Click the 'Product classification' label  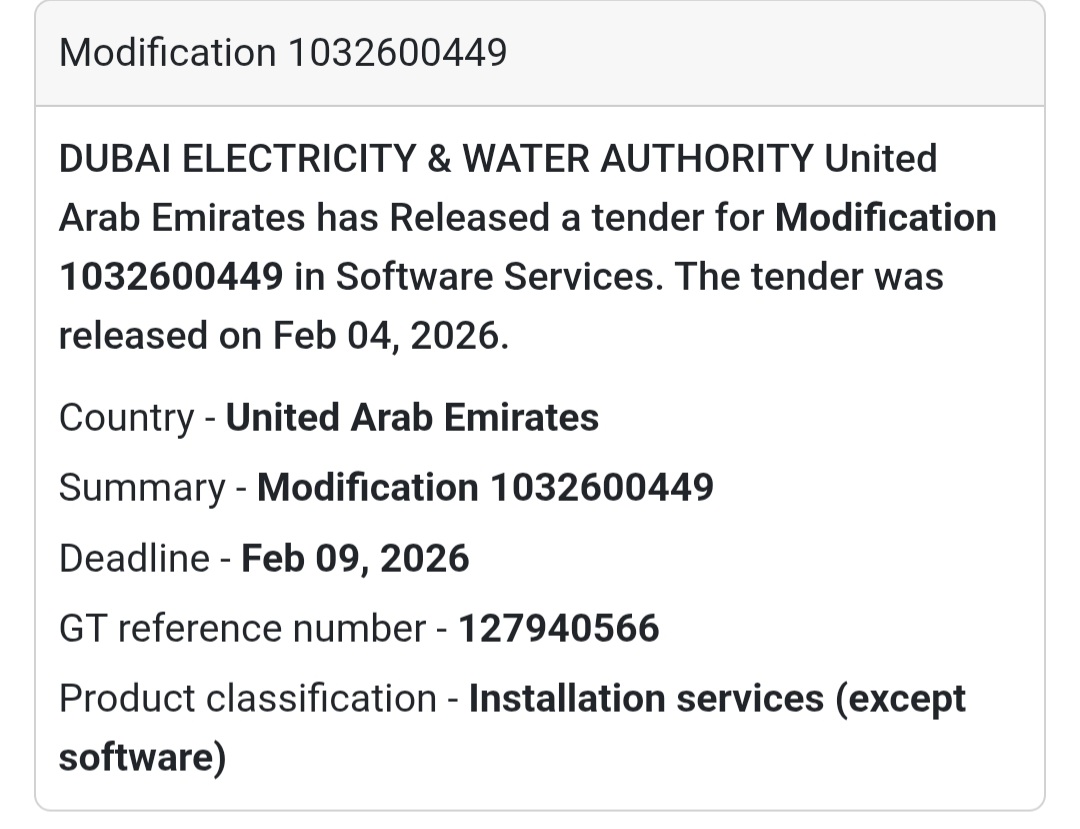point(247,698)
